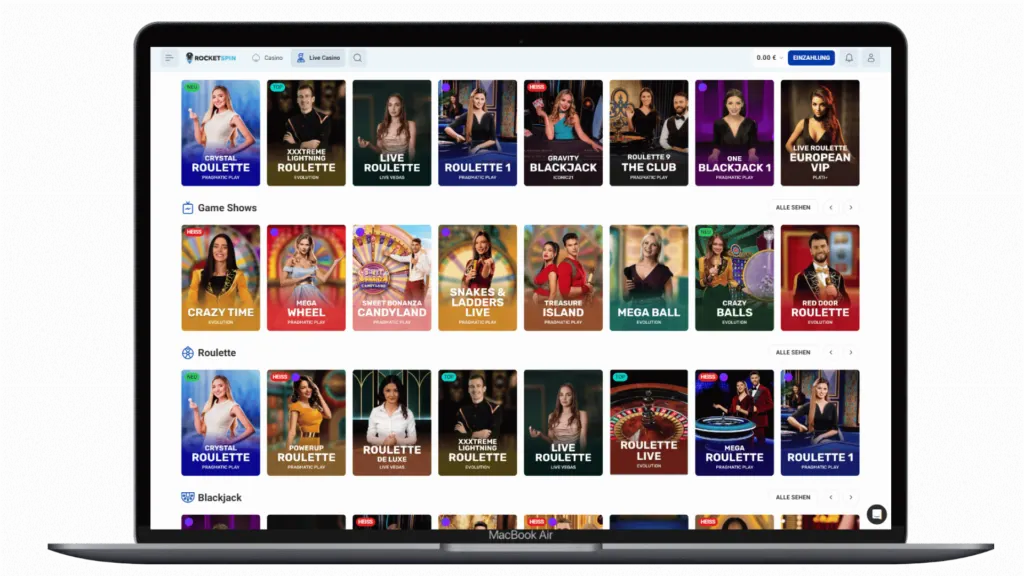Show previous Blackjack carousel games
Viewport: 1024px width, 576px height.
[x=831, y=498]
